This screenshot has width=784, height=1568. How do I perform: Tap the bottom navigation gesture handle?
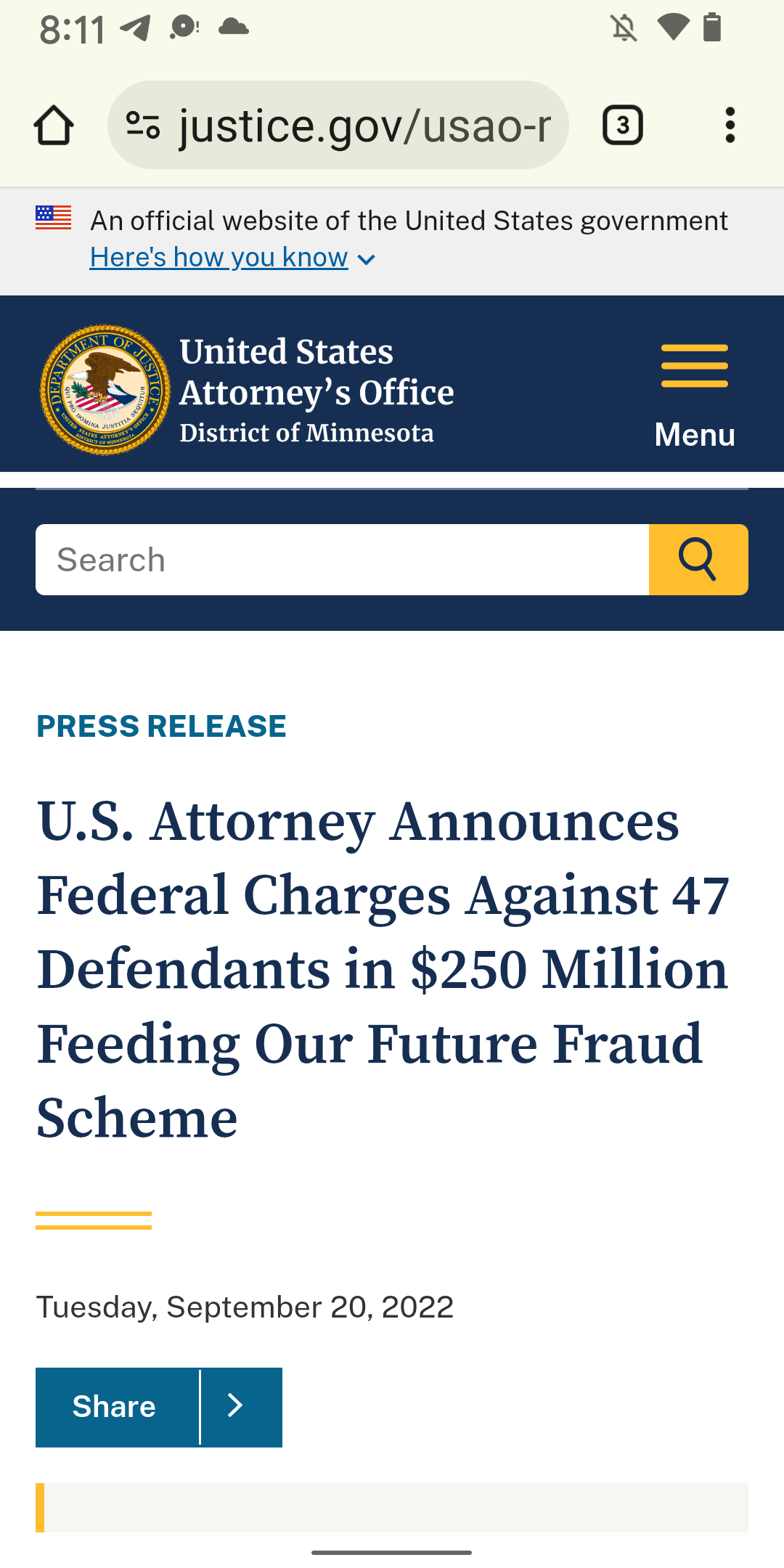point(392,1553)
